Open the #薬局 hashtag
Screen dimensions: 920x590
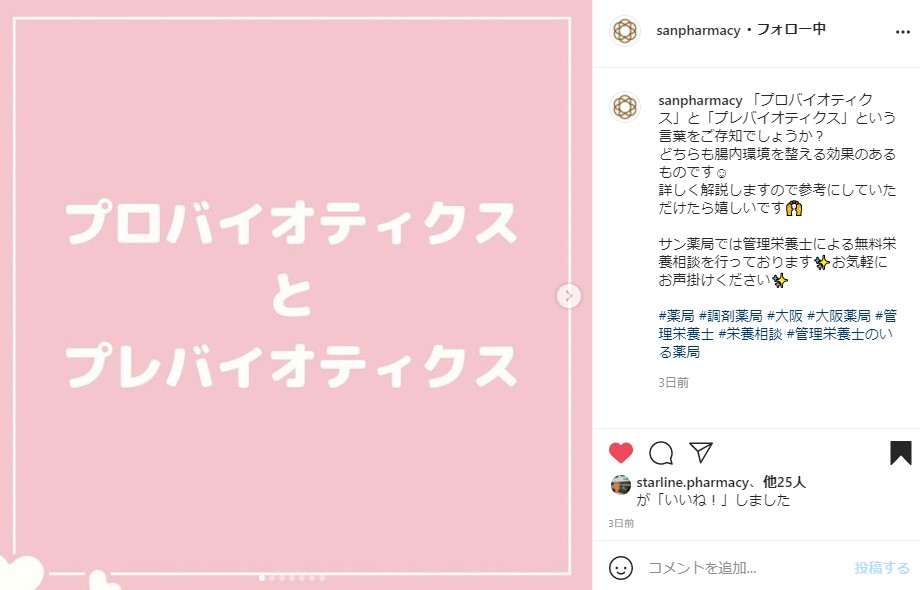point(676,316)
